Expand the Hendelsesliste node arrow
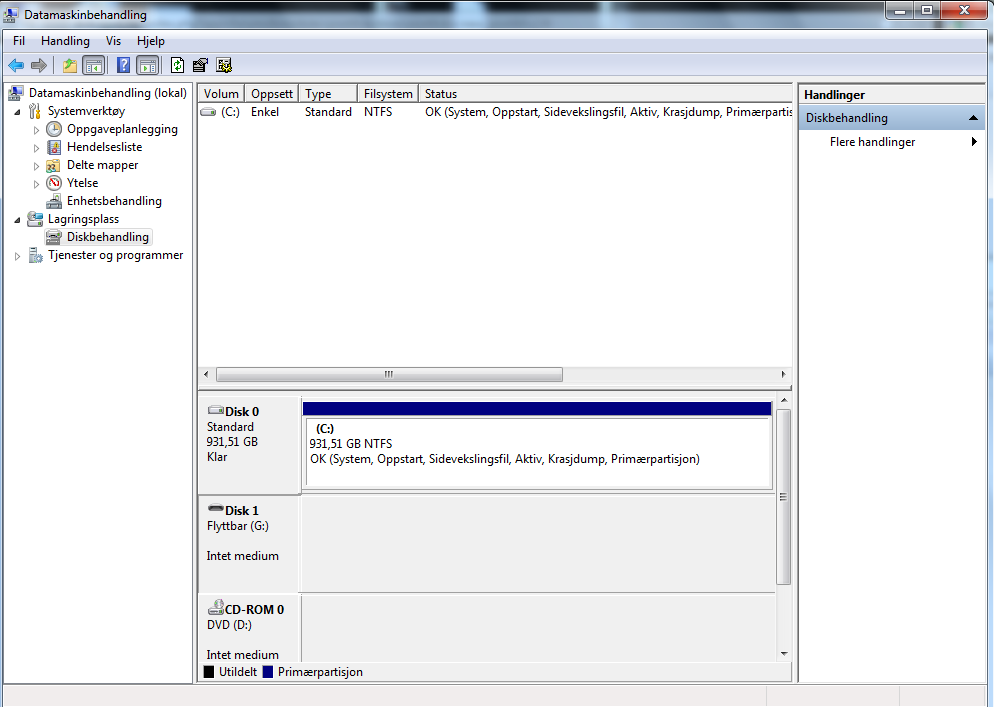Screen dimensions: 994x707 point(36,148)
